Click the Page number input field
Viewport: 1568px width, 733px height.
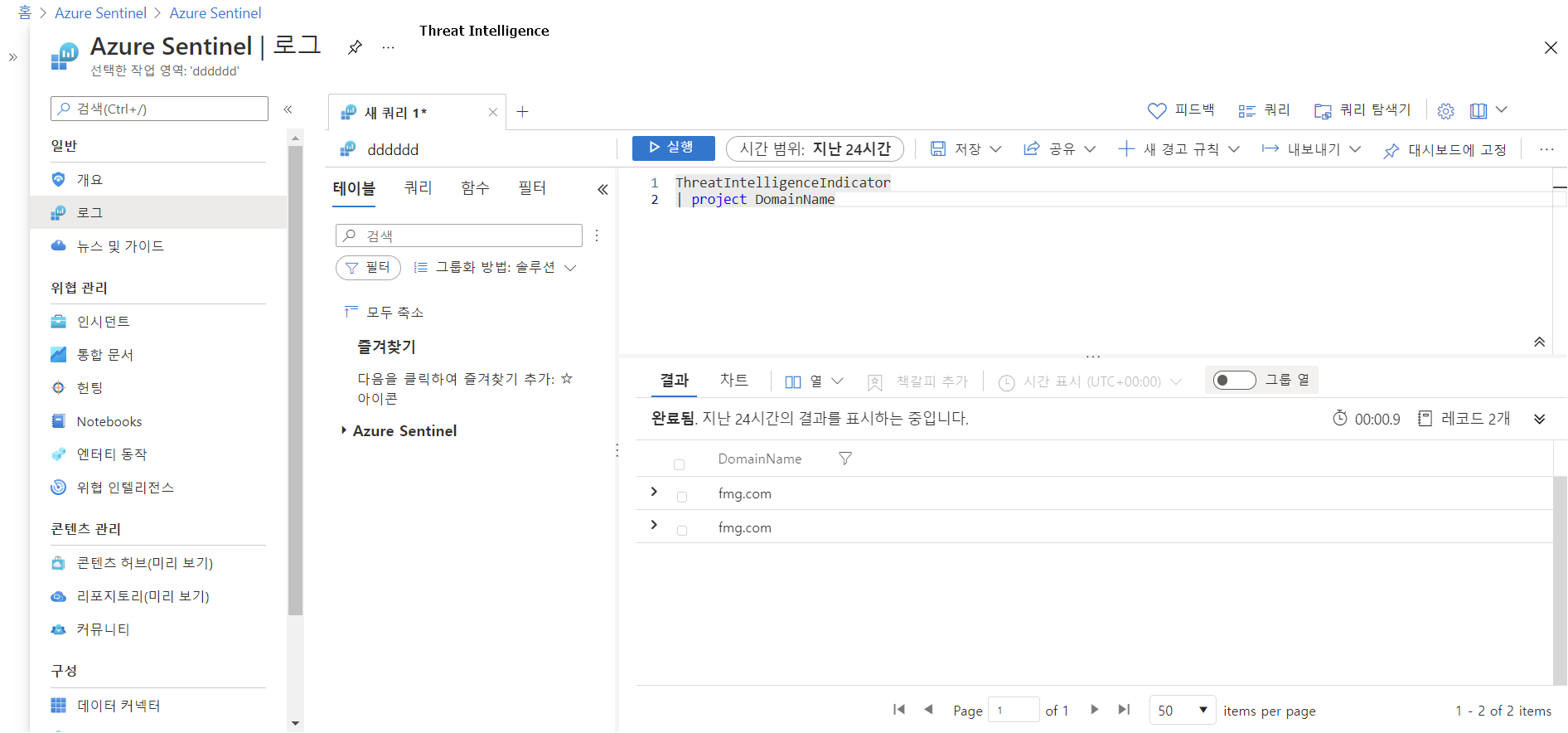pyautogui.click(x=1014, y=710)
